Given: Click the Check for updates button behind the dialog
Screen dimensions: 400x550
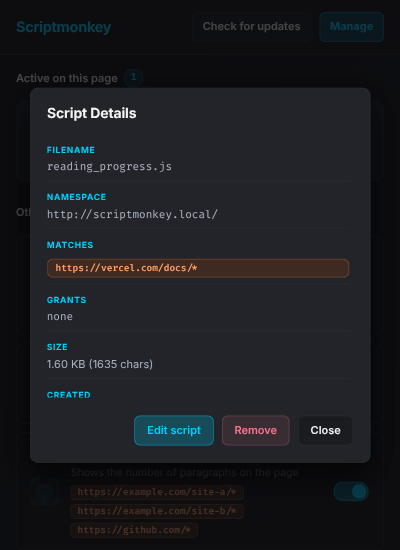Looking at the screenshot, I should tap(251, 27).
